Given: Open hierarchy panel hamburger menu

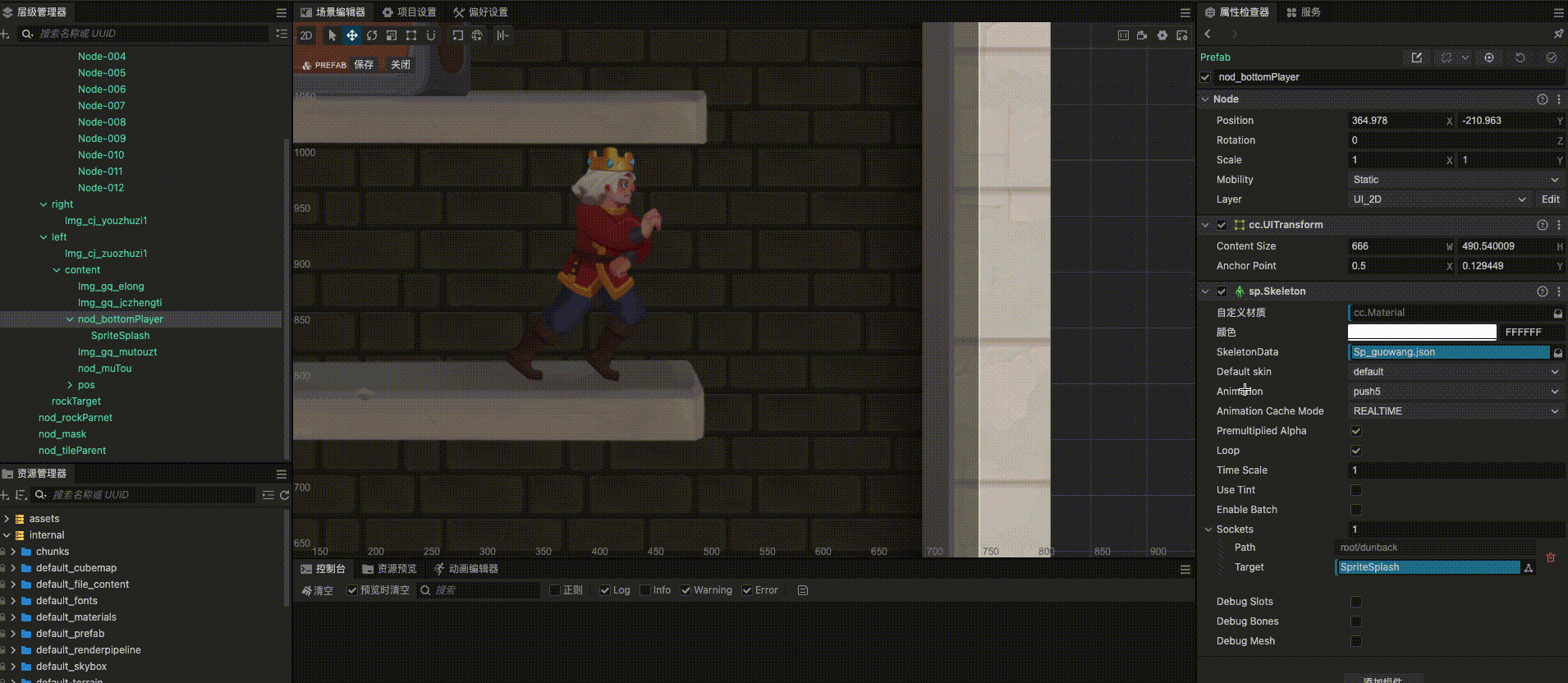Looking at the screenshot, I should click(x=282, y=12).
